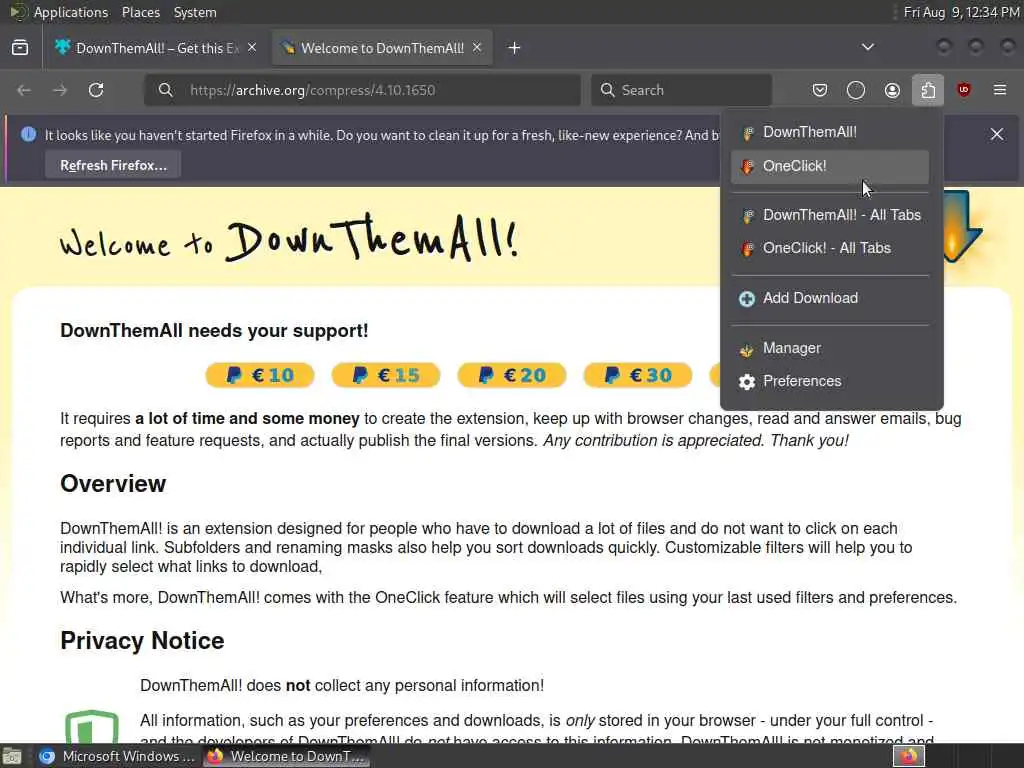Click the Search input field
The image size is (1024, 768).
tap(682, 90)
